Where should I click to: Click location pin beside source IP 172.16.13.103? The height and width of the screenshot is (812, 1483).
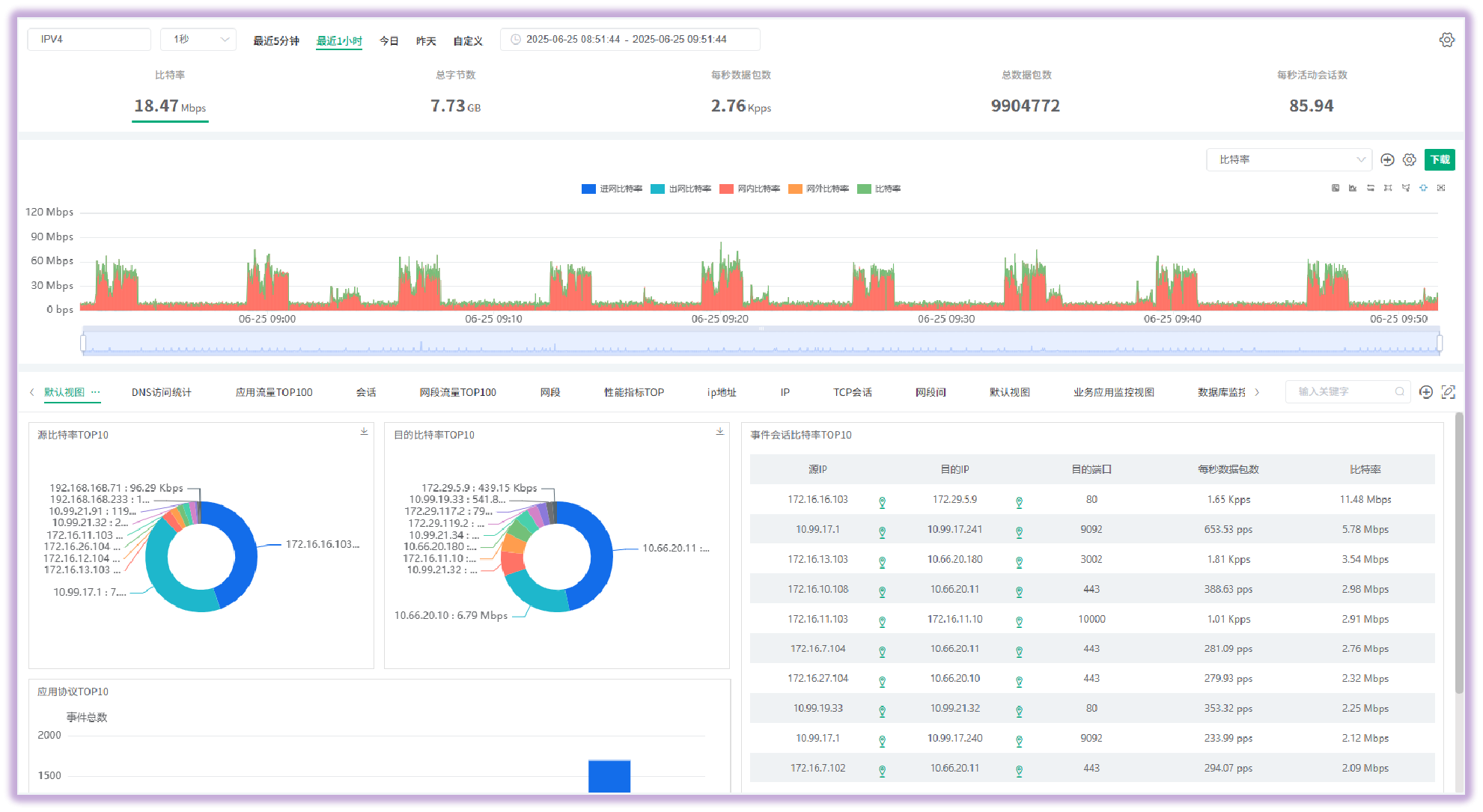click(x=882, y=563)
